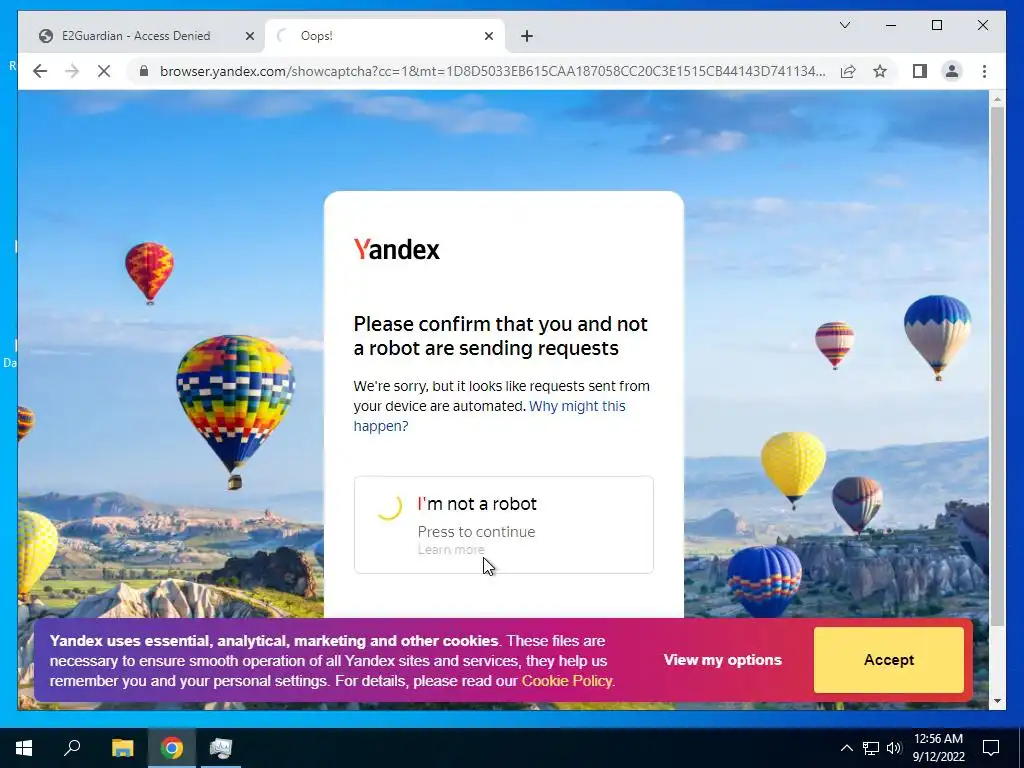Open the browser side panel

[x=920, y=71]
